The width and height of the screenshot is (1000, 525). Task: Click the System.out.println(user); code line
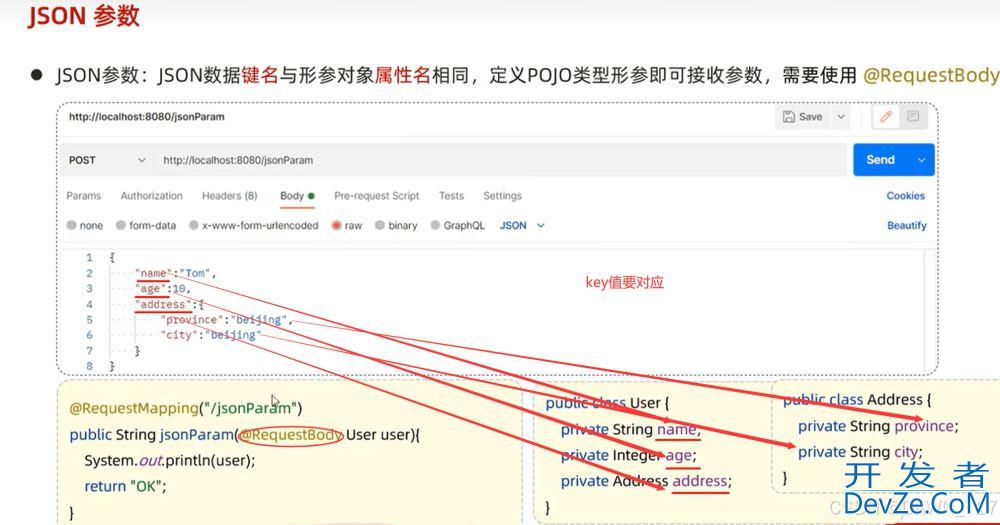point(170,460)
